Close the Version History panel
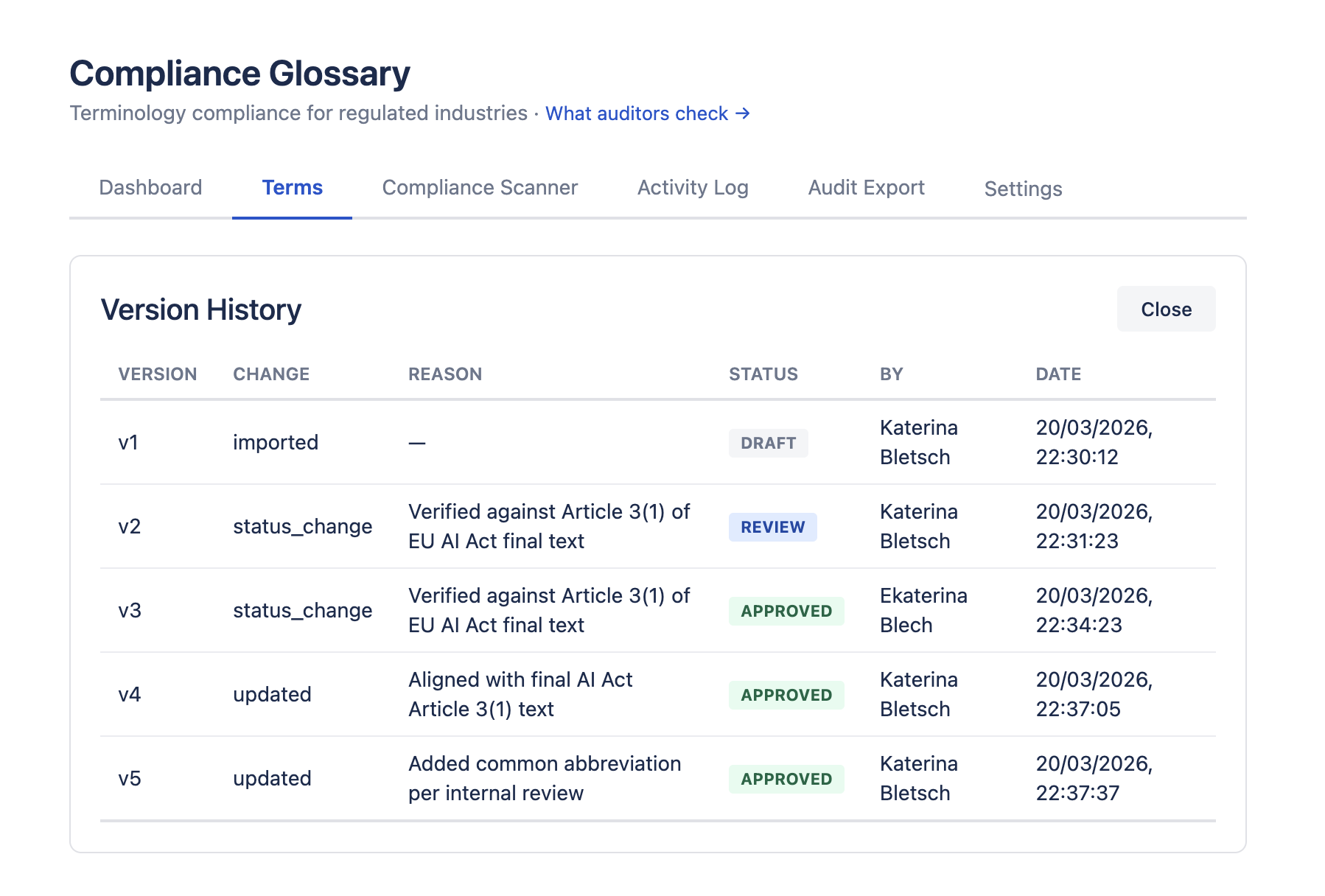Image resolution: width=1325 pixels, height=896 pixels. (1166, 309)
